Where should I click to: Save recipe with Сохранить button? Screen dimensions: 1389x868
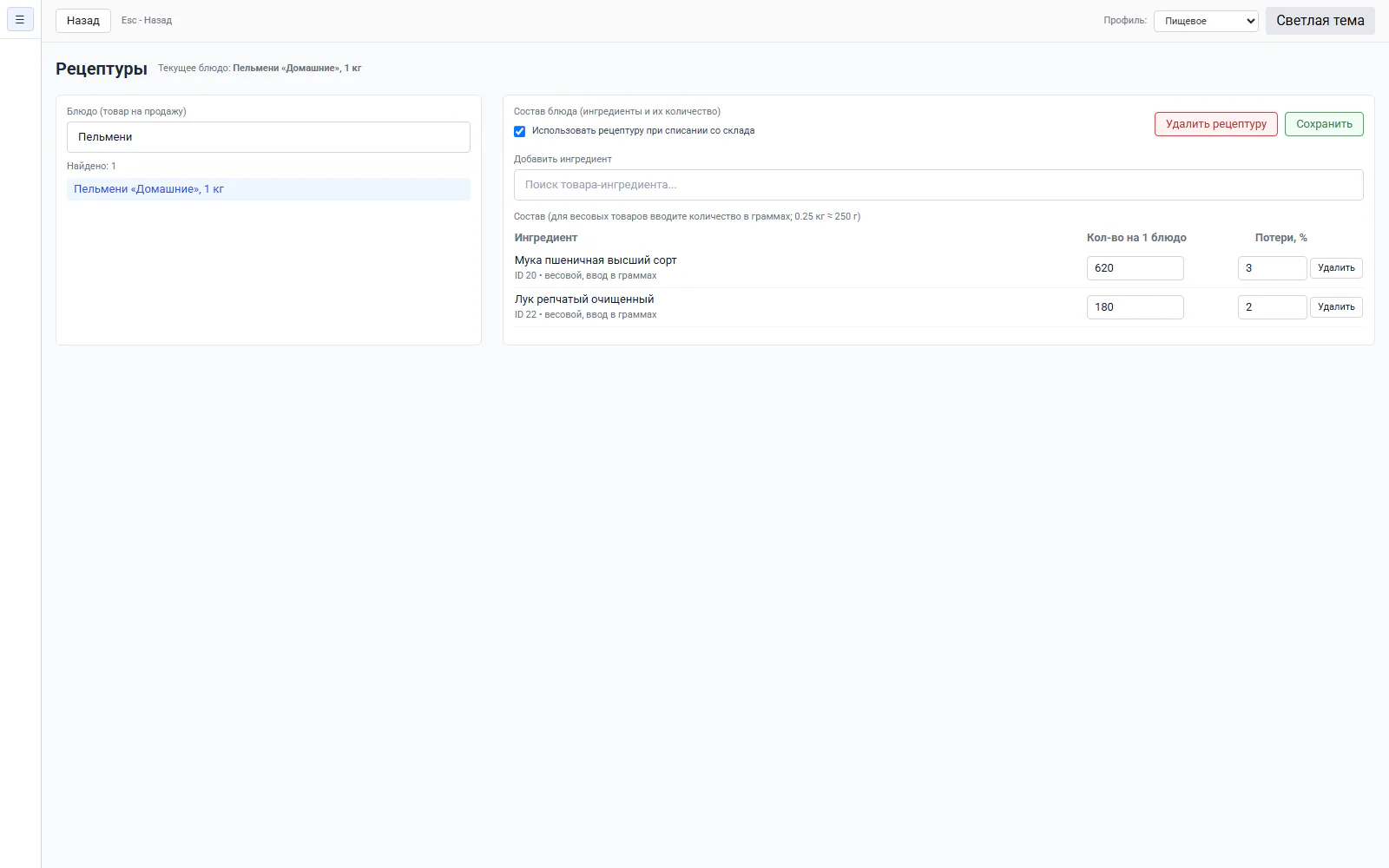[1324, 124]
